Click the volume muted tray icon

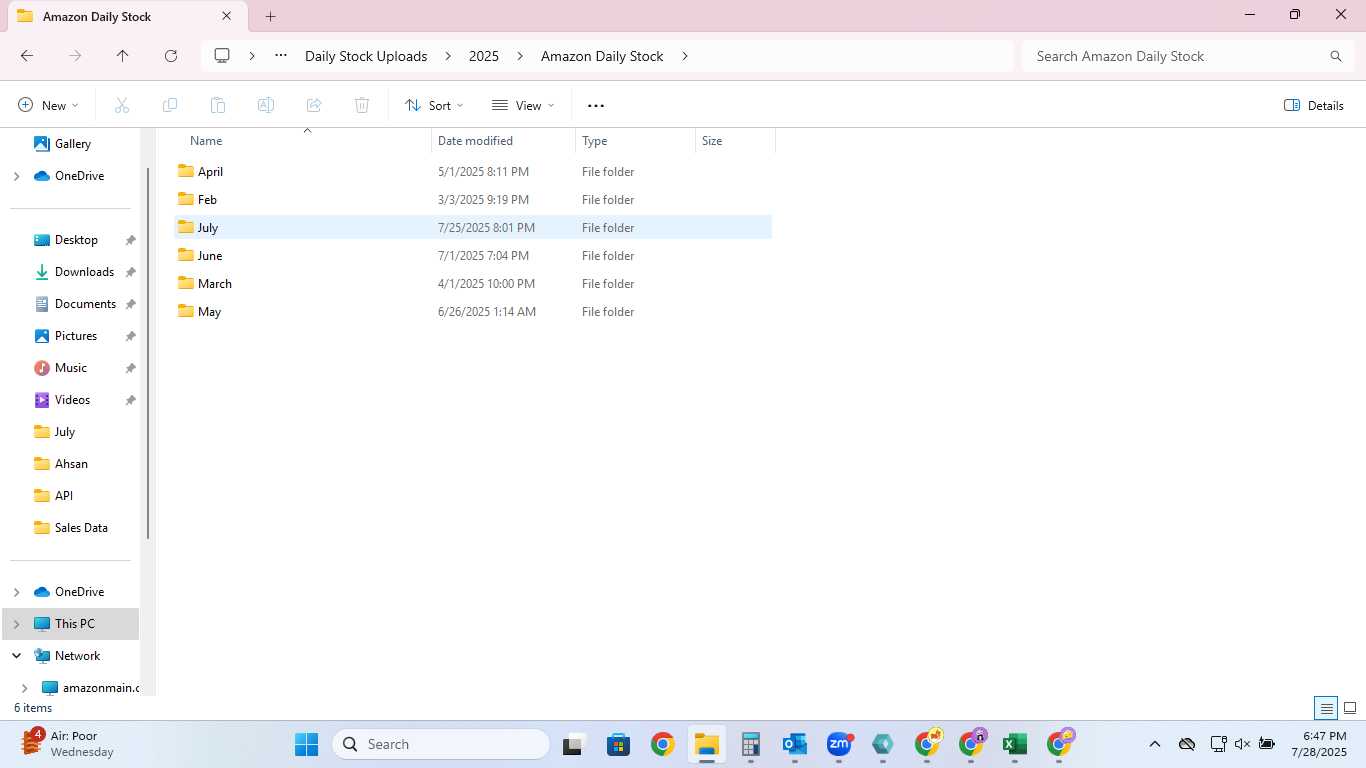coord(1243,744)
